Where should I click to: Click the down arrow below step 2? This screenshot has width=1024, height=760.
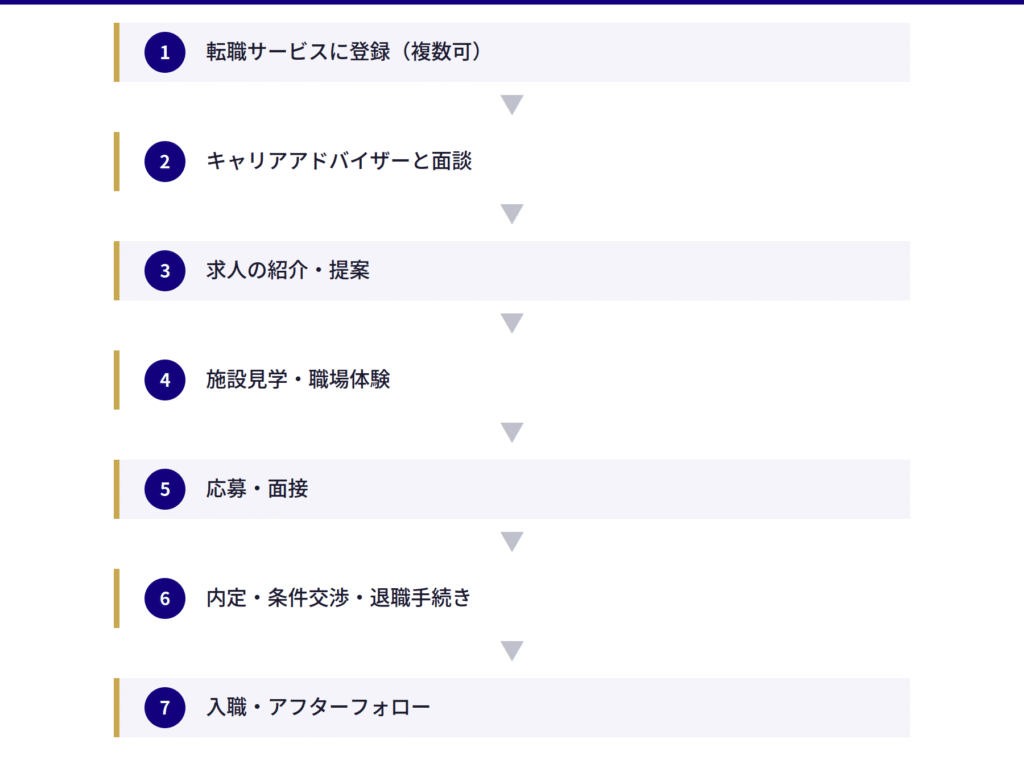click(x=512, y=214)
